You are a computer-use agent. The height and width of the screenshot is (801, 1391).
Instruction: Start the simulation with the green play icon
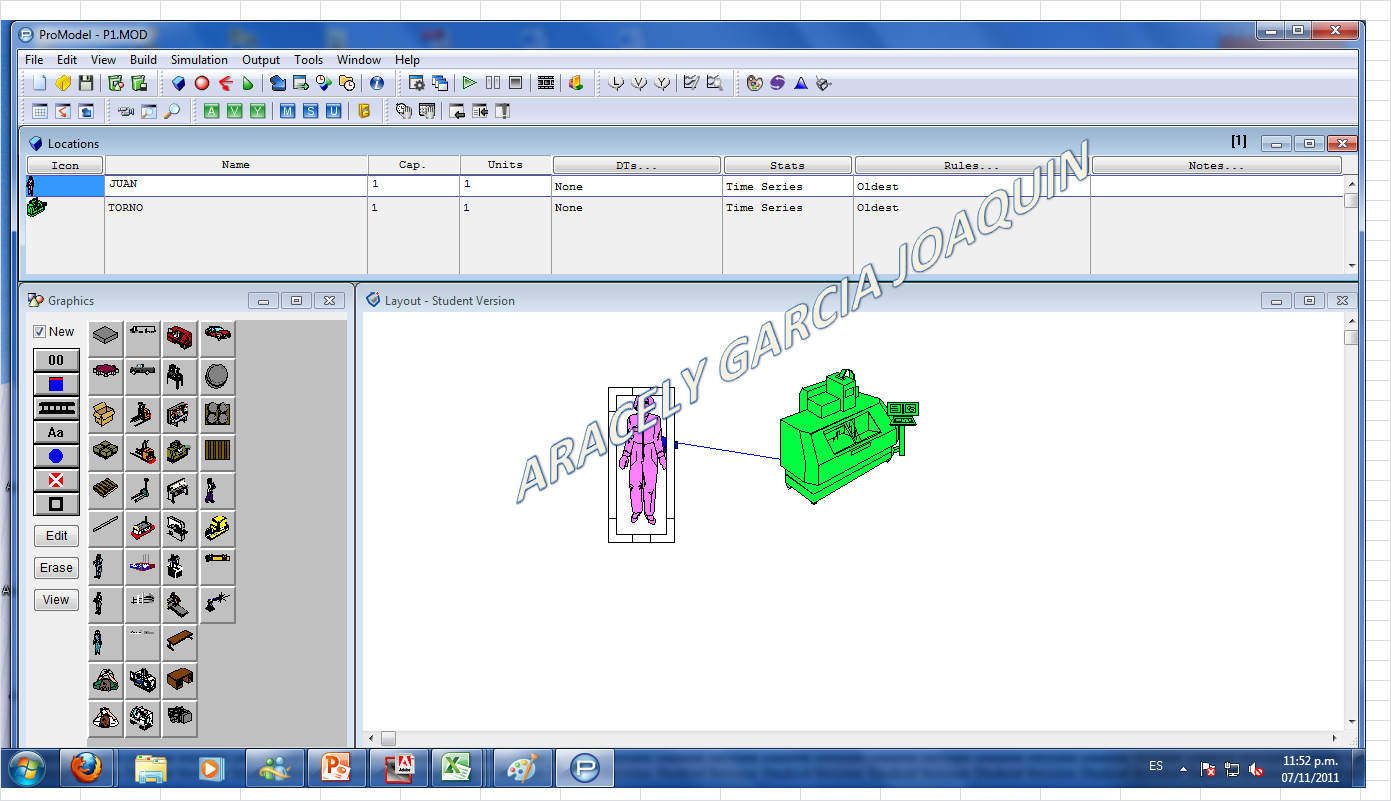tap(468, 83)
